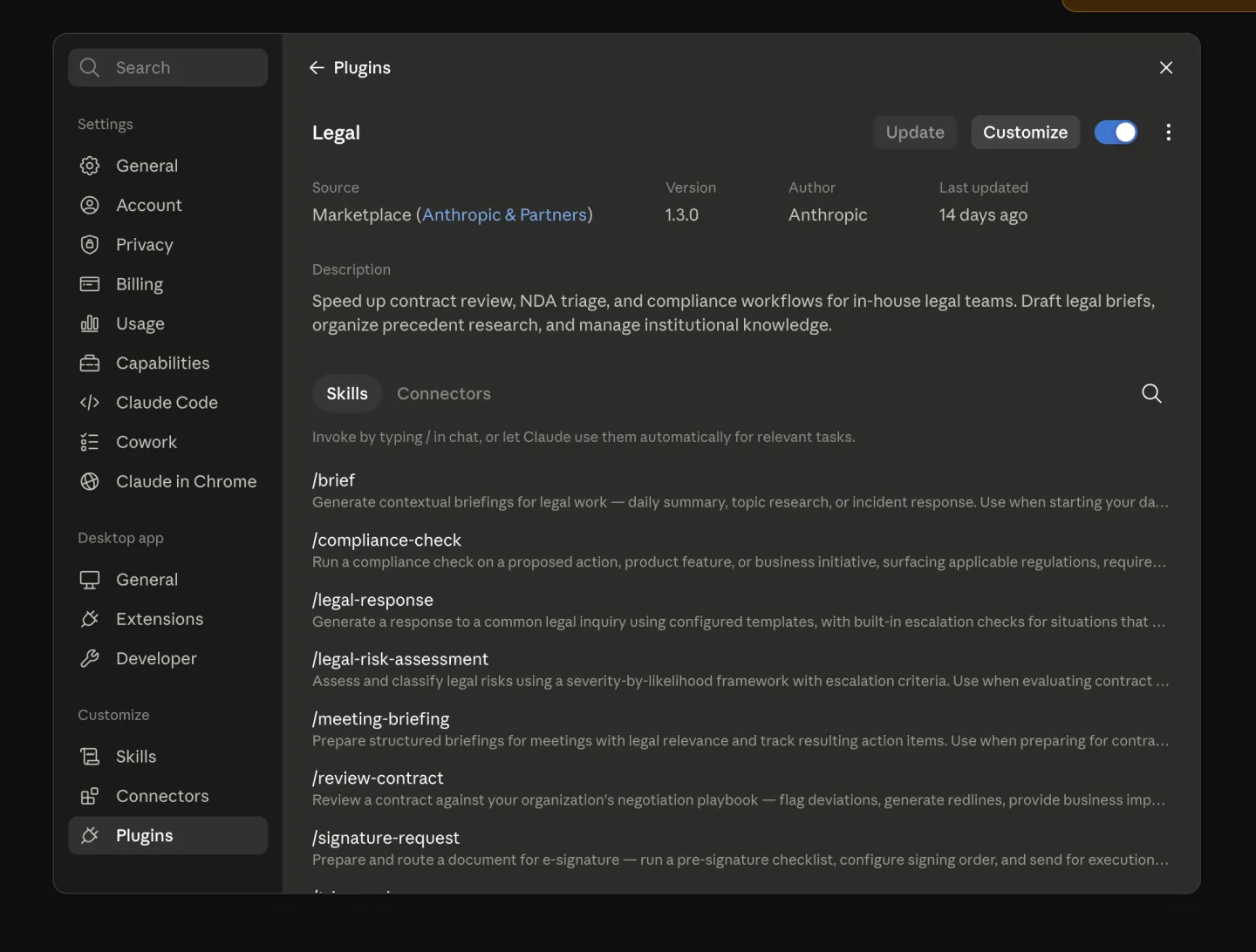
Task: Click the version number 1.3.0
Action: coord(682,214)
